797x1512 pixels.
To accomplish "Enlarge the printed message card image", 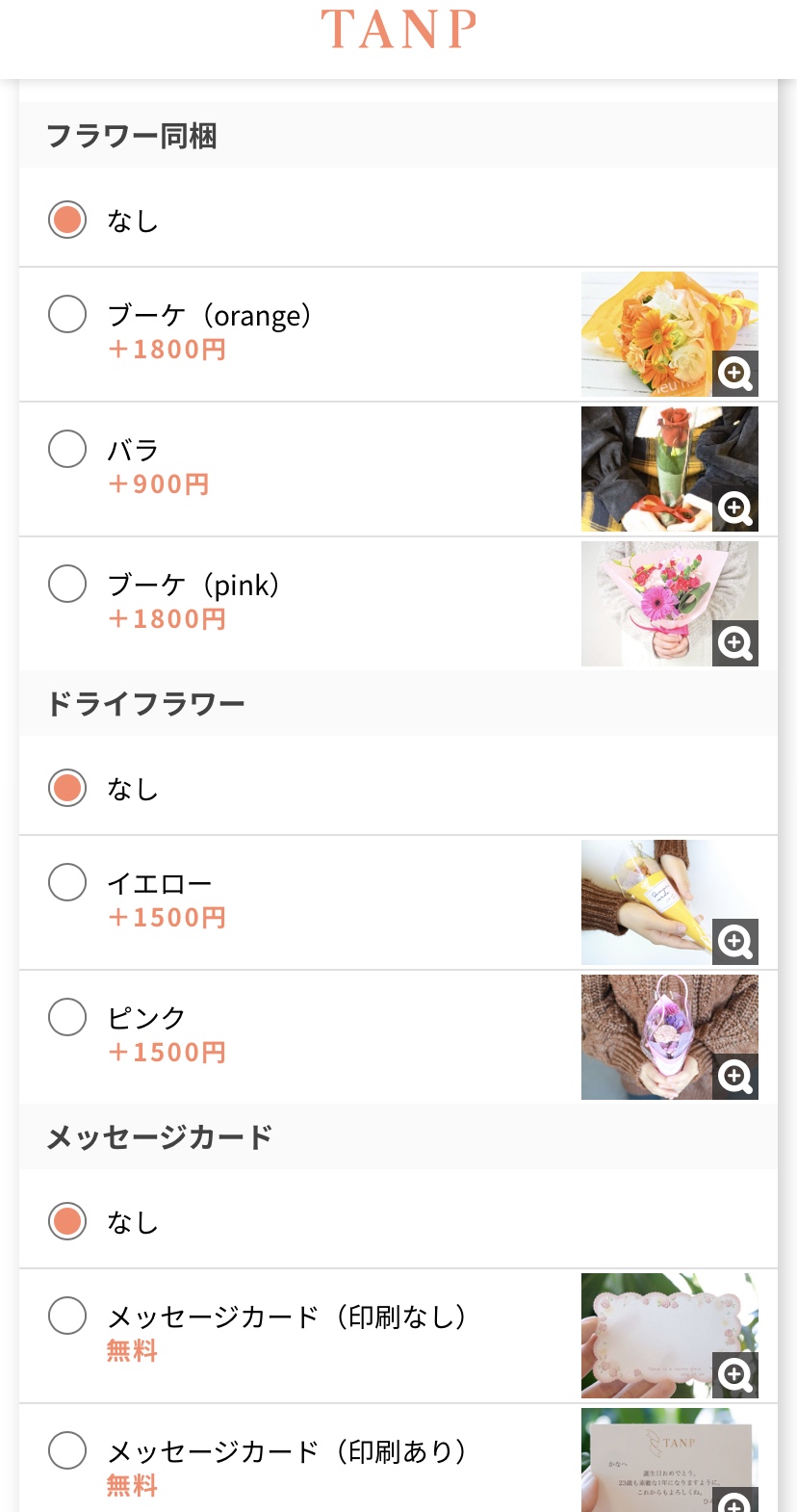I will click(735, 1502).
